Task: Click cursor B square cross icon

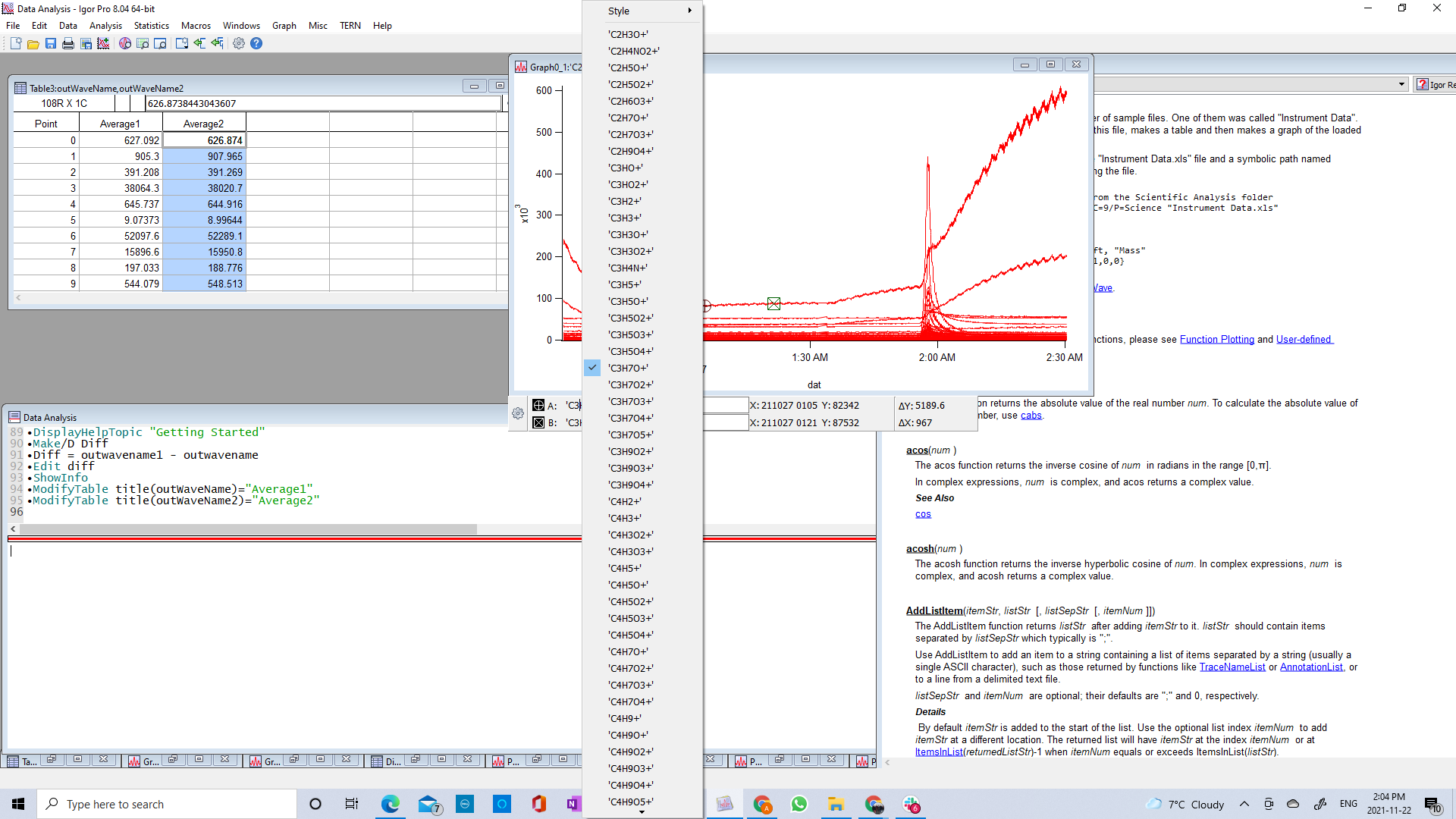Action: click(538, 422)
